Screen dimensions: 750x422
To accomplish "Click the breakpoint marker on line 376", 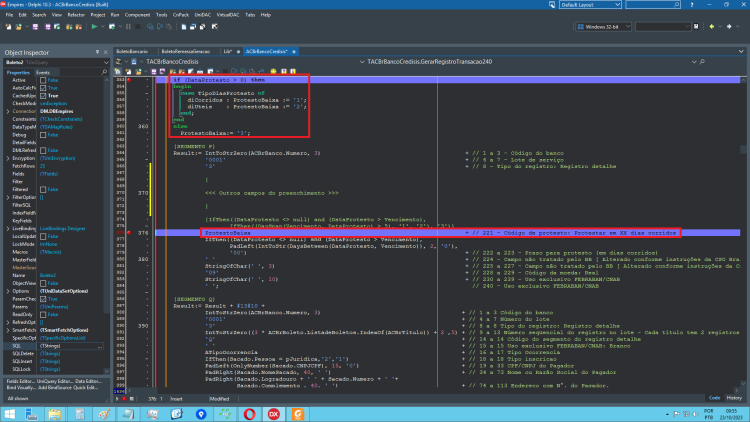I will point(129,233).
